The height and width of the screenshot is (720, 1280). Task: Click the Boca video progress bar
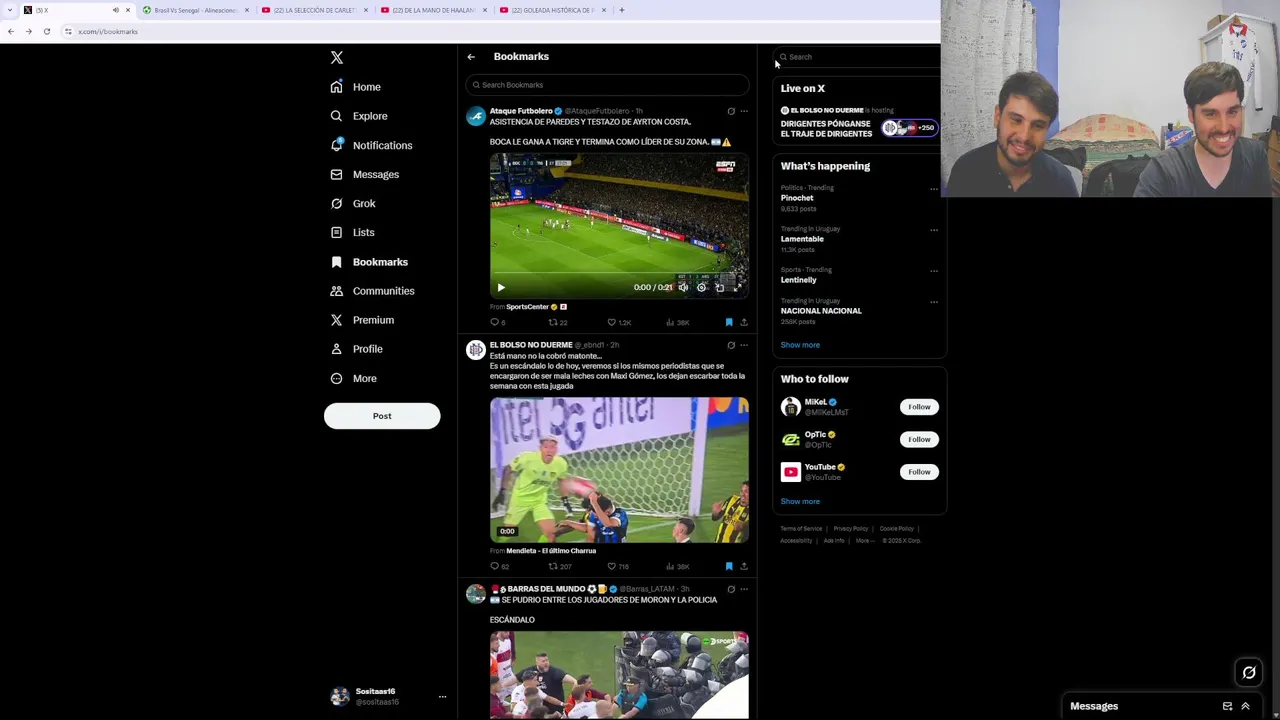click(x=619, y=275)
